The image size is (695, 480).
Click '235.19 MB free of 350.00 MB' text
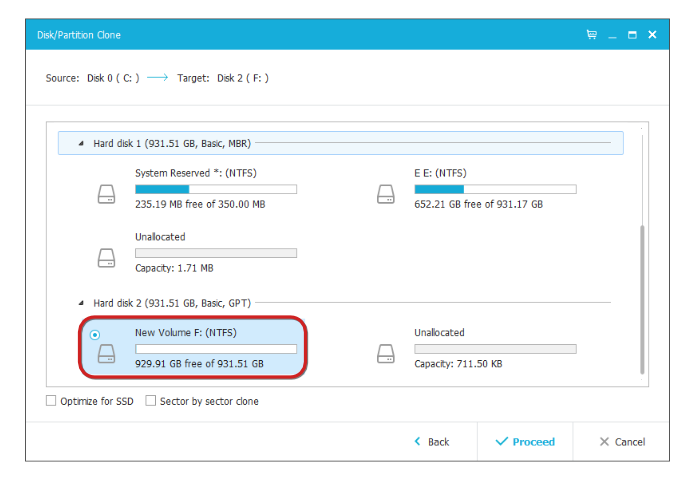pyautogui.click(x=200, y=204)
